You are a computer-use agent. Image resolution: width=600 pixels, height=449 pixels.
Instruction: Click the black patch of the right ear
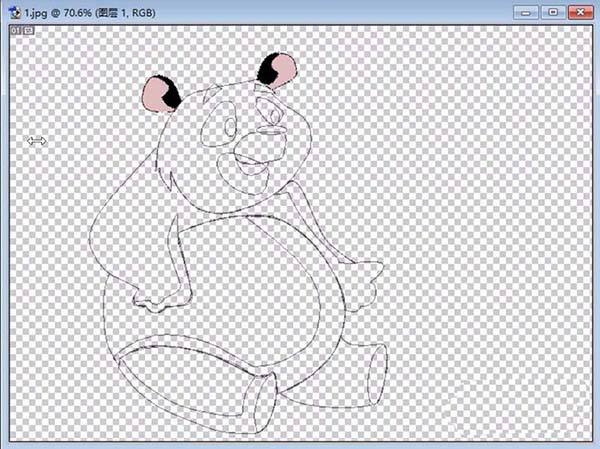(x=267, y=69)
